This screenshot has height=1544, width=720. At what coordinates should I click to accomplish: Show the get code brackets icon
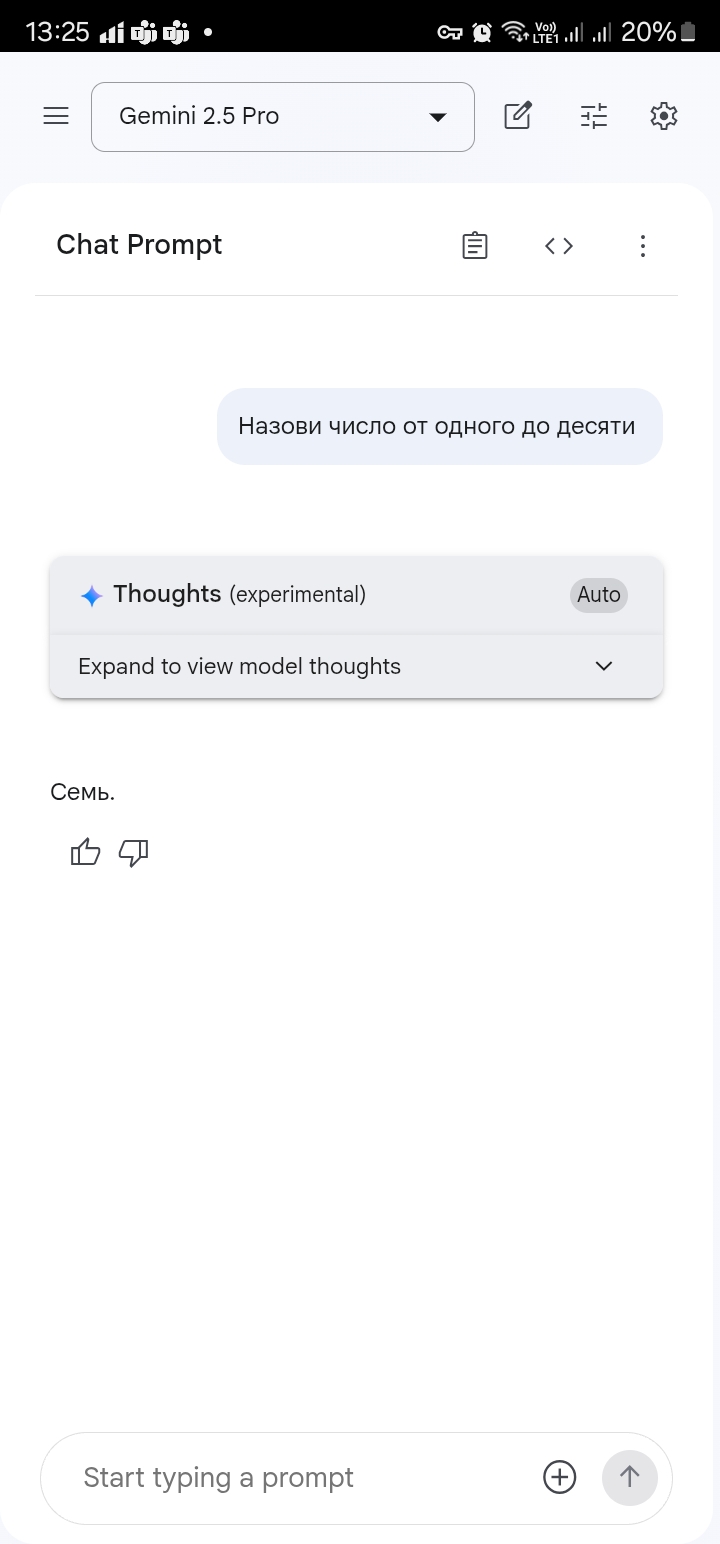point(559,245)
